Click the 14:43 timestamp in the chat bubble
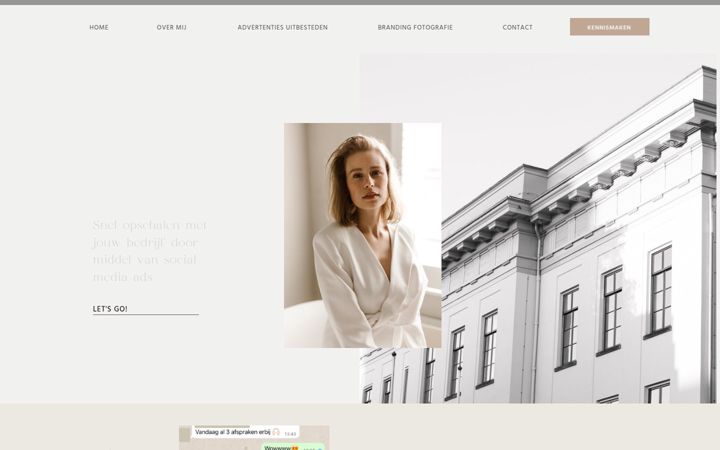Viewport: 720px width, 450px height. point(290,433)
